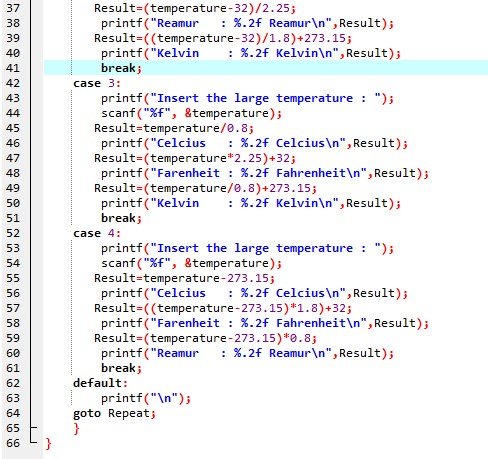
Task: Click the 'goto Repeat;' statement
Action: [x=114, y=413]
